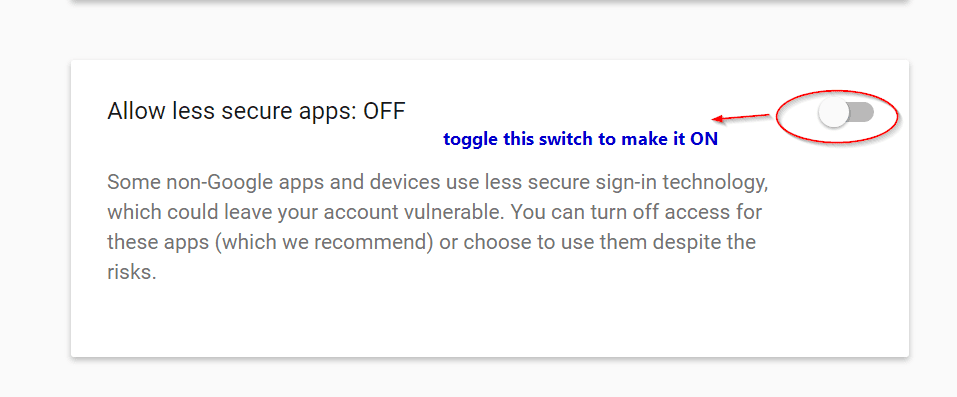The width and height of the screenshot is (957, 397).
Task: Click the word "ON" in blue annotation
Action: pos(704,139)
